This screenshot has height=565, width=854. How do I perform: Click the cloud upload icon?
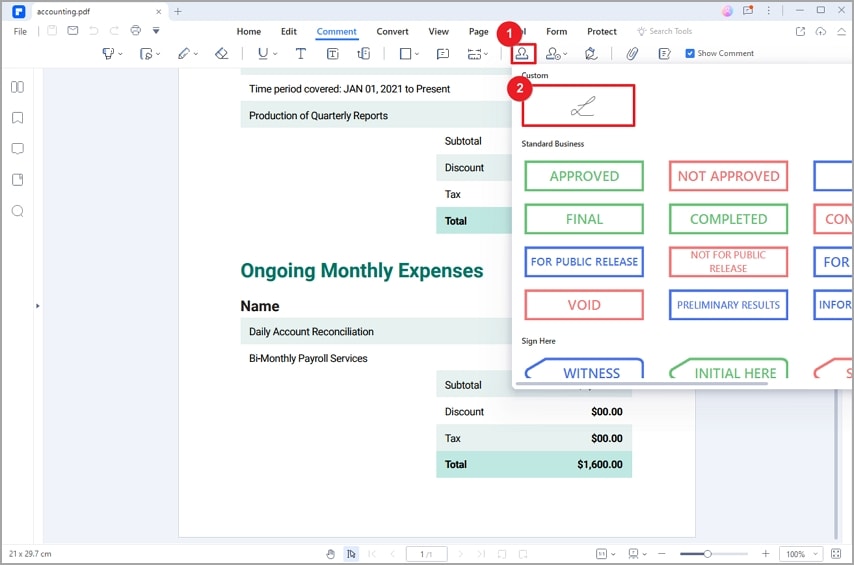coord(820,31)
